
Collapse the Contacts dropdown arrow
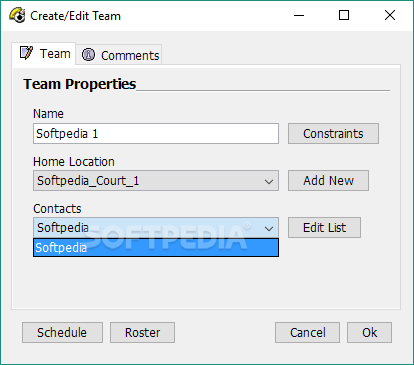click(269, 228)
